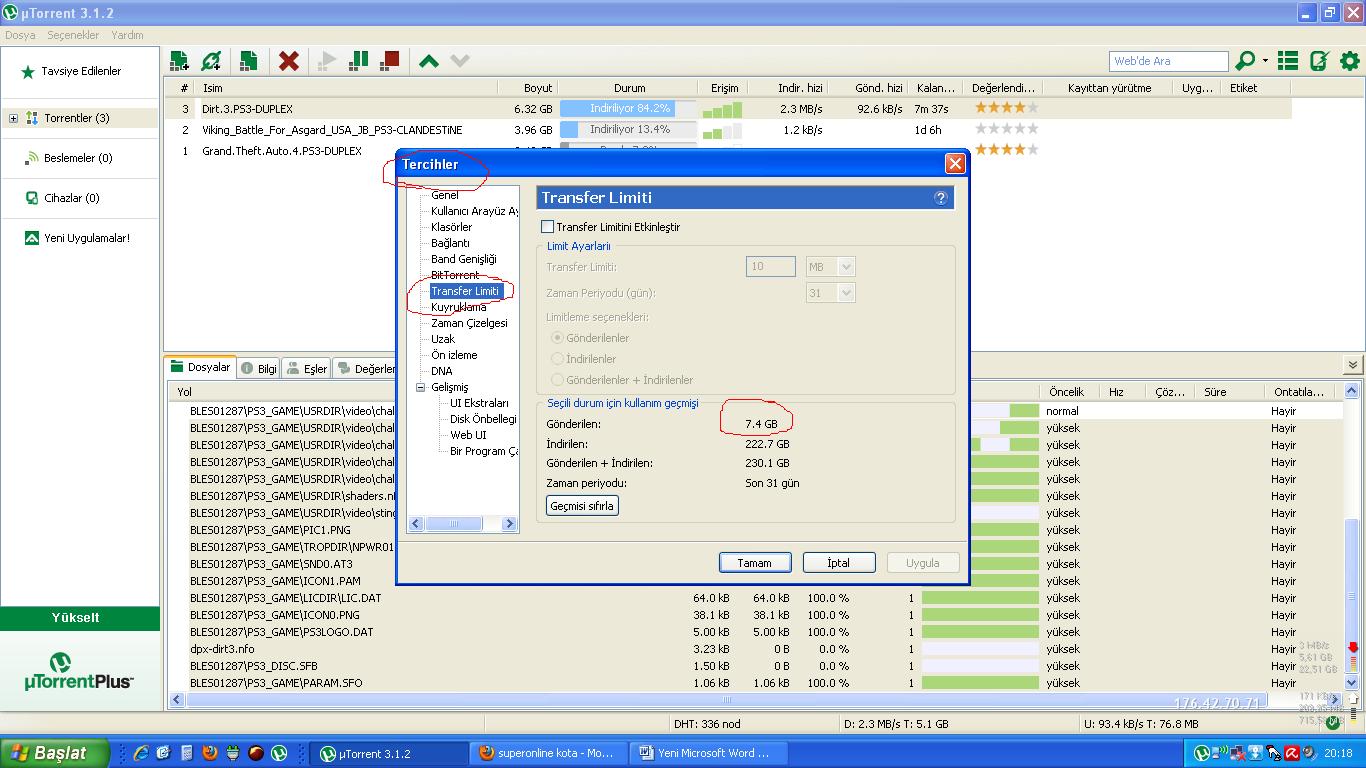Click the µTorrent quick launch icon
The image size is (1366, 768).
279,753
